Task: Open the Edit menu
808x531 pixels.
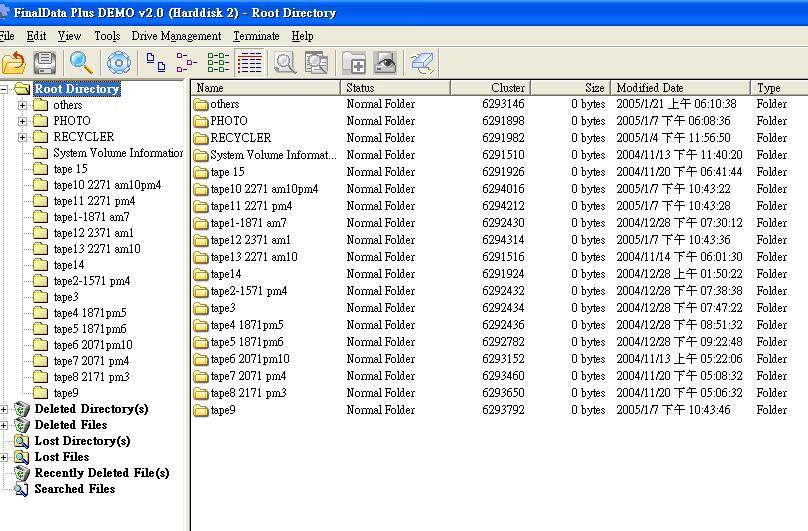Action: point(36,36)
